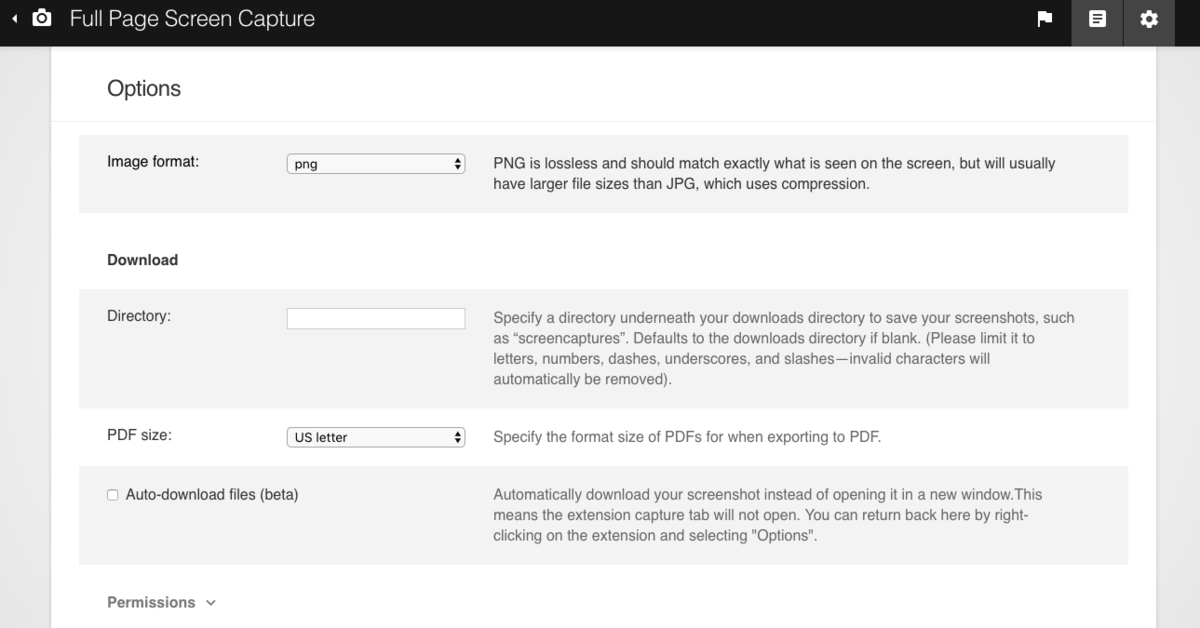Click the Options page heading
Image resolution: width=1200 pixels, height=628 pixels.
tap(144, 88)
